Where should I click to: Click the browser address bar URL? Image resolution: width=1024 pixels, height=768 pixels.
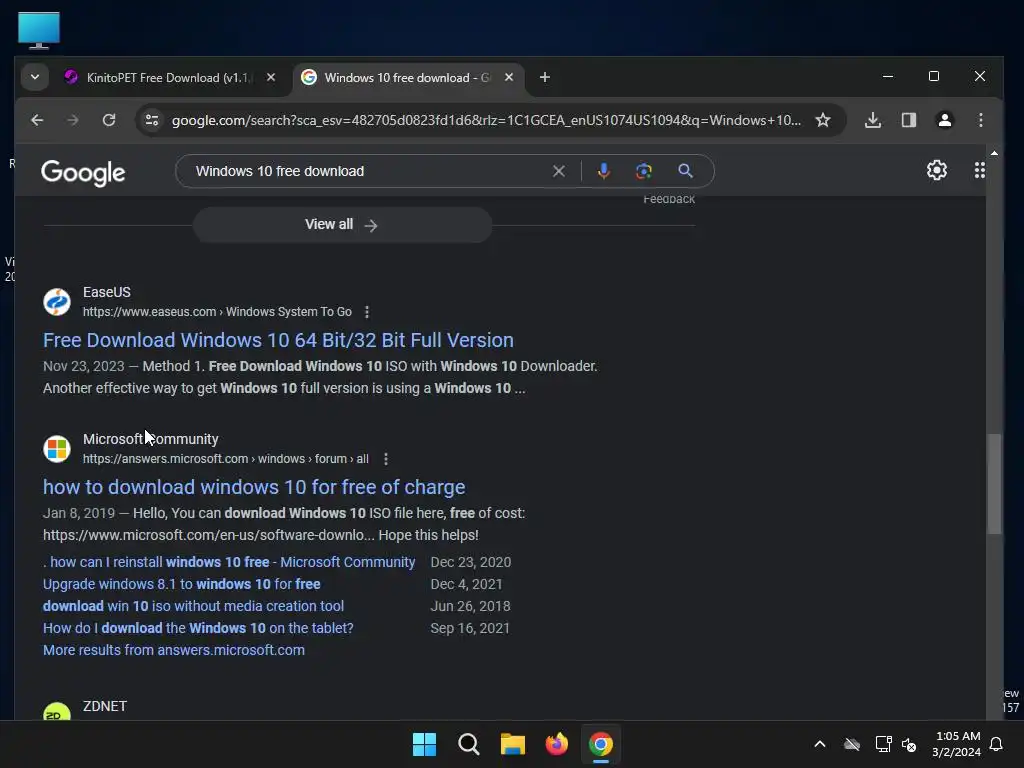[486, 120]
